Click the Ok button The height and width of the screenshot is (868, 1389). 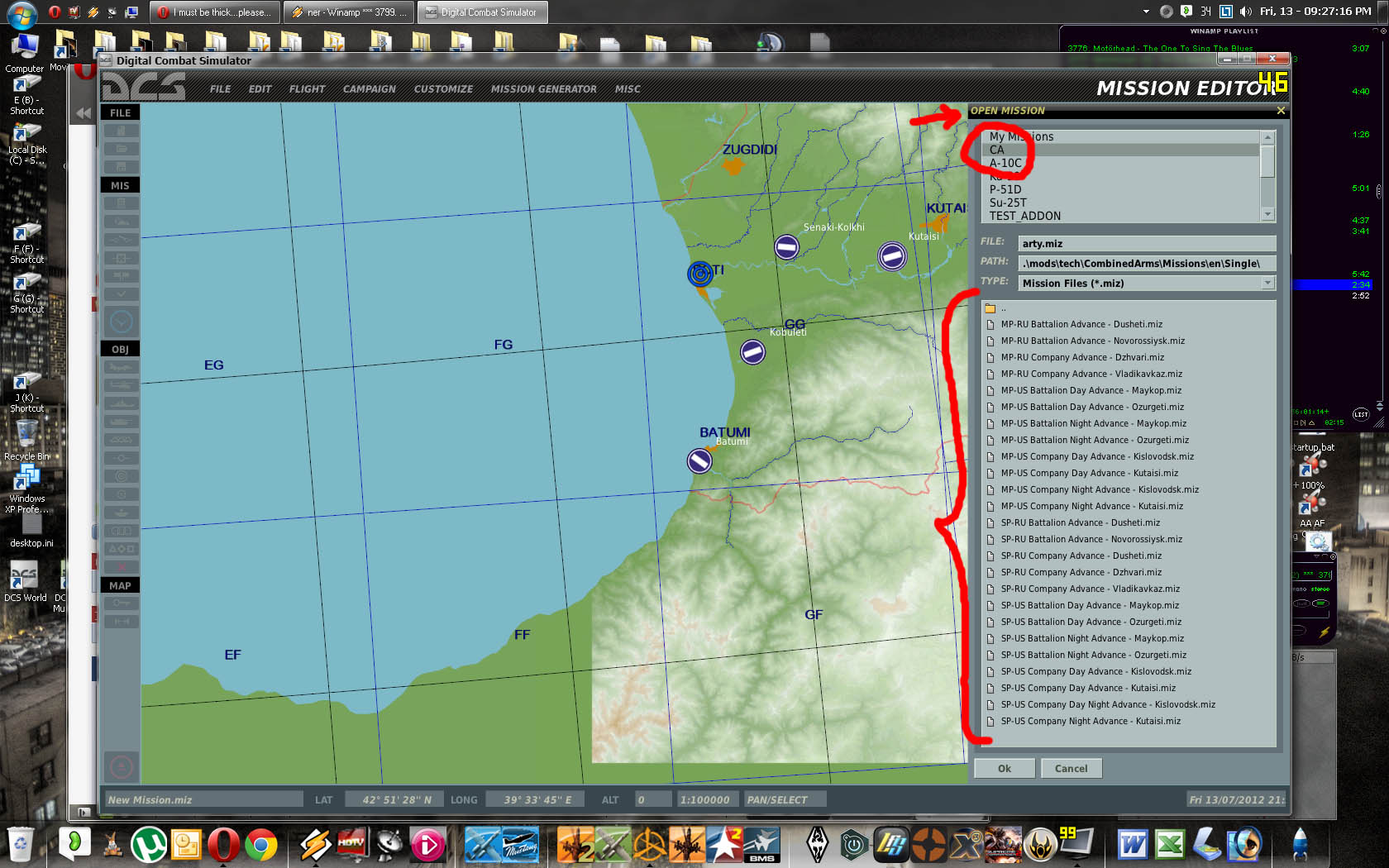tap(1005, 768)
